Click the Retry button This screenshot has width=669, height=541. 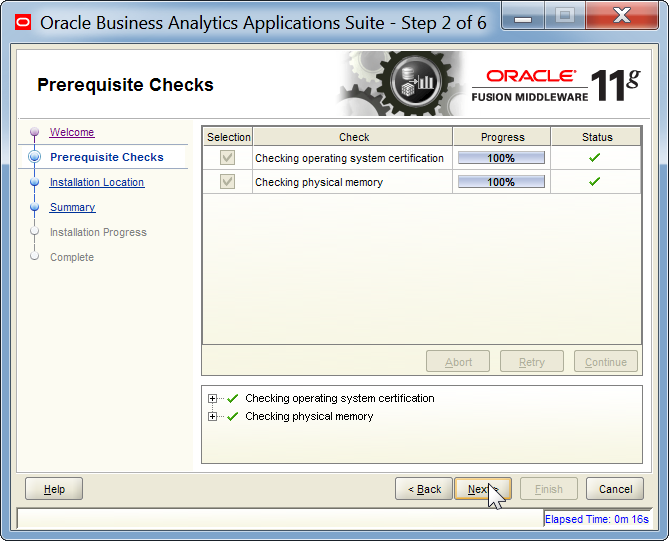coord(532,362)
